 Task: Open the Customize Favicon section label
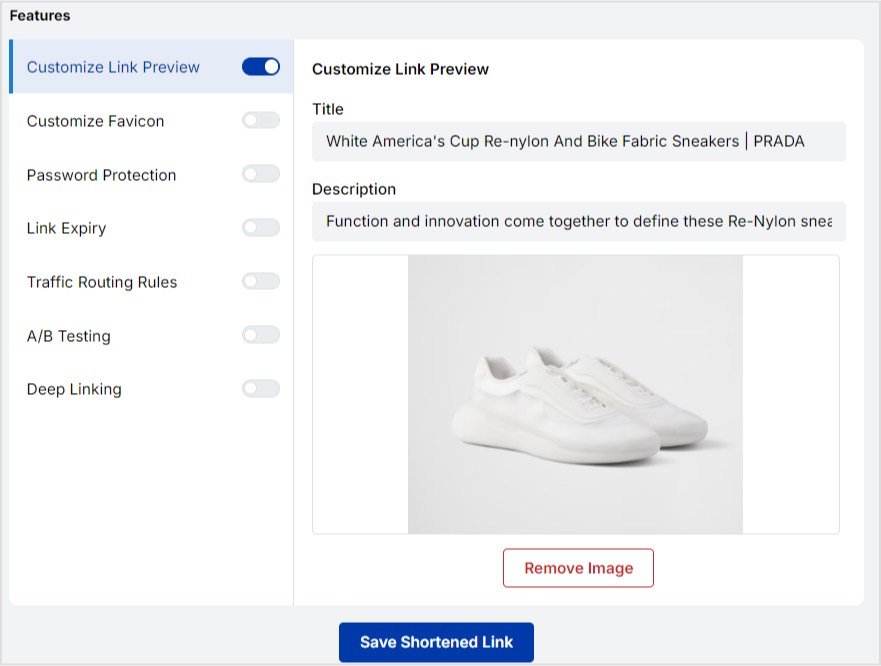click(x=95, y=121)
